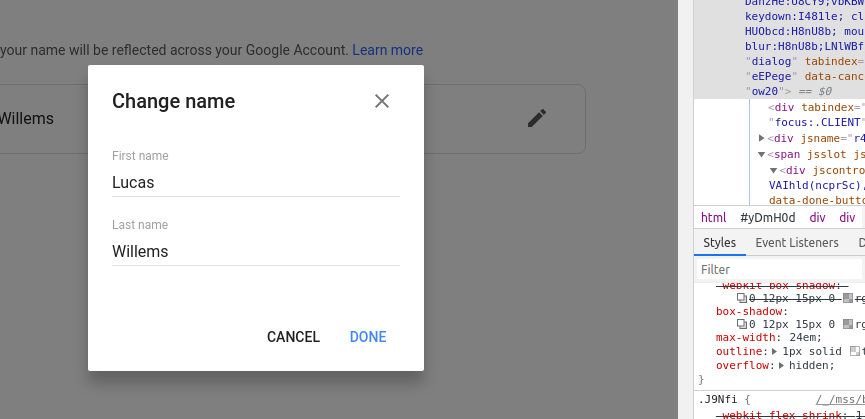Image resolution: width=865 pixels, height=419 pixels.
Task: Select html in the breadcrumb bar
Action: click(713, 218)
